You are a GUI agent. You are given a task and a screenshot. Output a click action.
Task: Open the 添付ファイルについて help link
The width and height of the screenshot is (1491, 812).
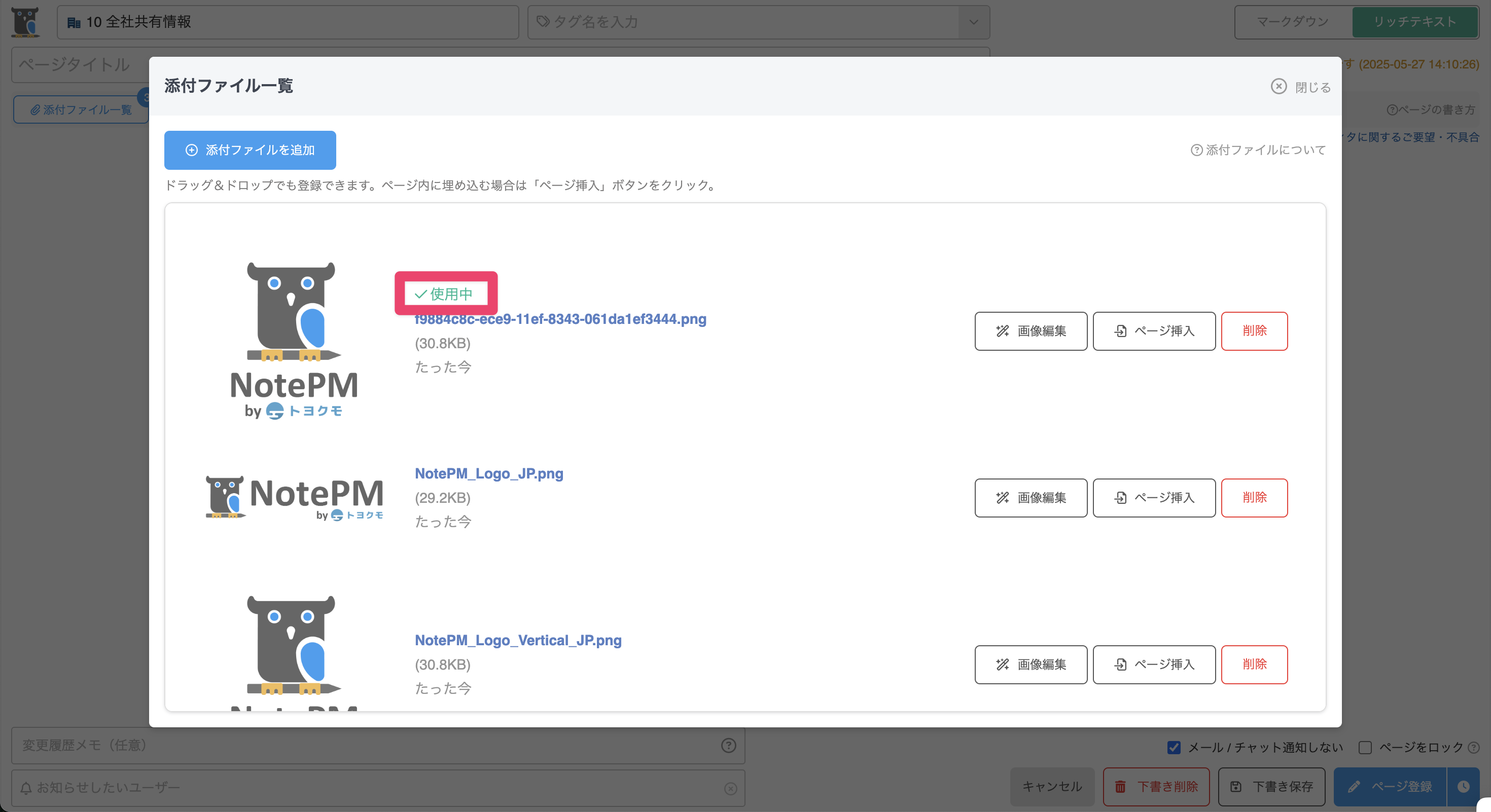coord(1258,151)
